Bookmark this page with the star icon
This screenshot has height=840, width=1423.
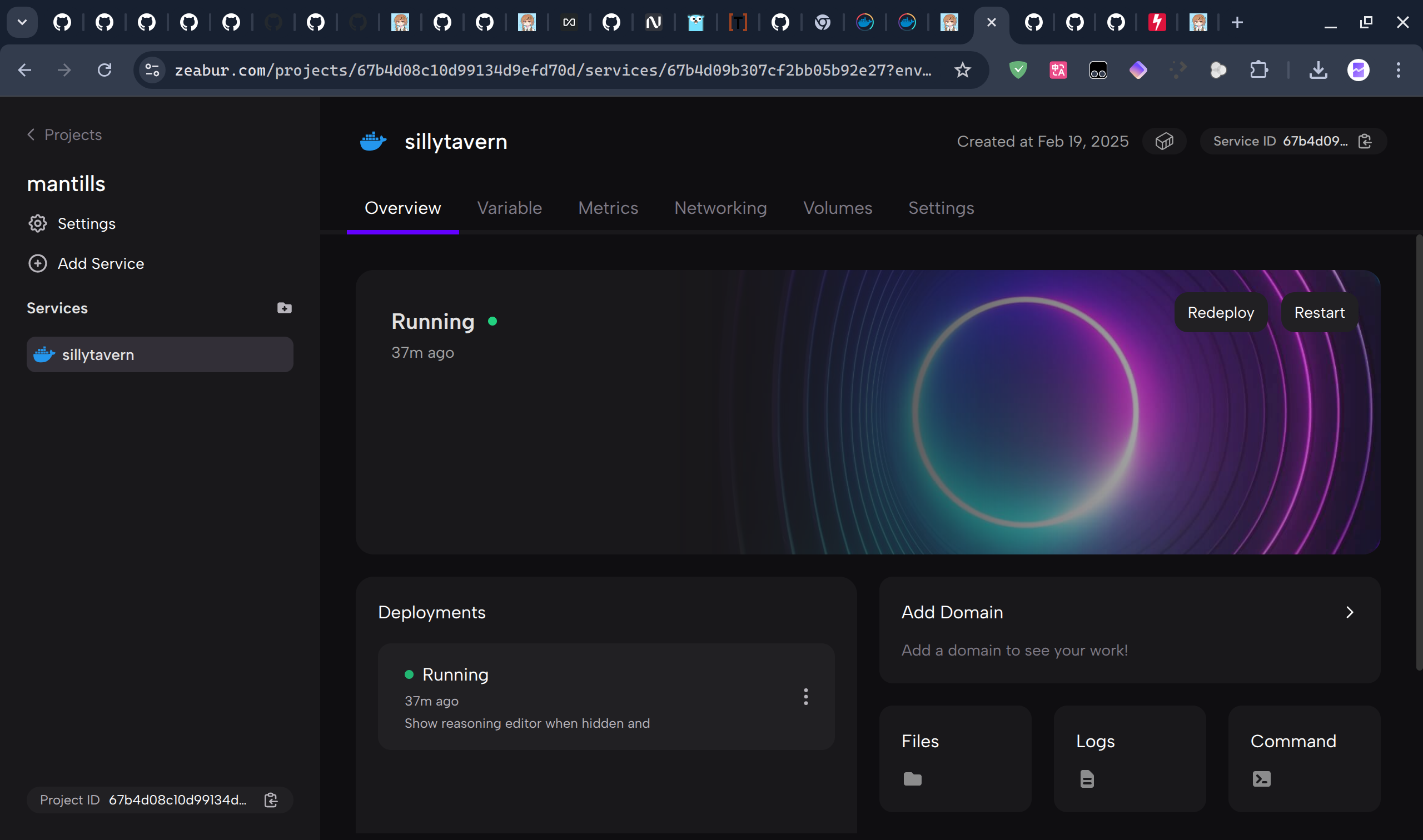(x=962, y=70)
